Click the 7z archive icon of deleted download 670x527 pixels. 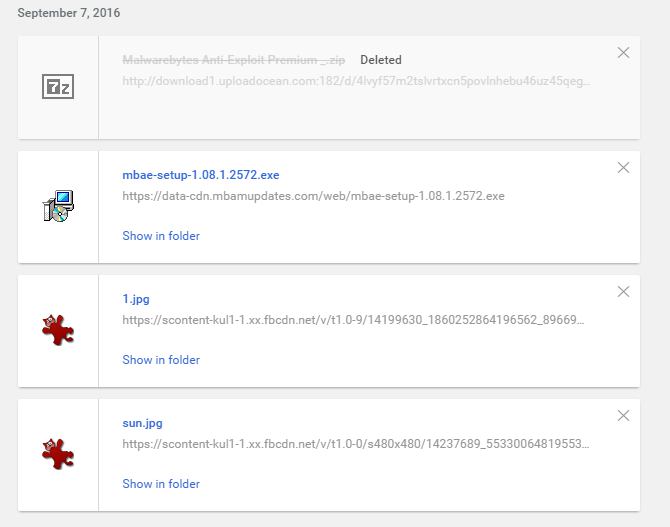coord(58,87)
